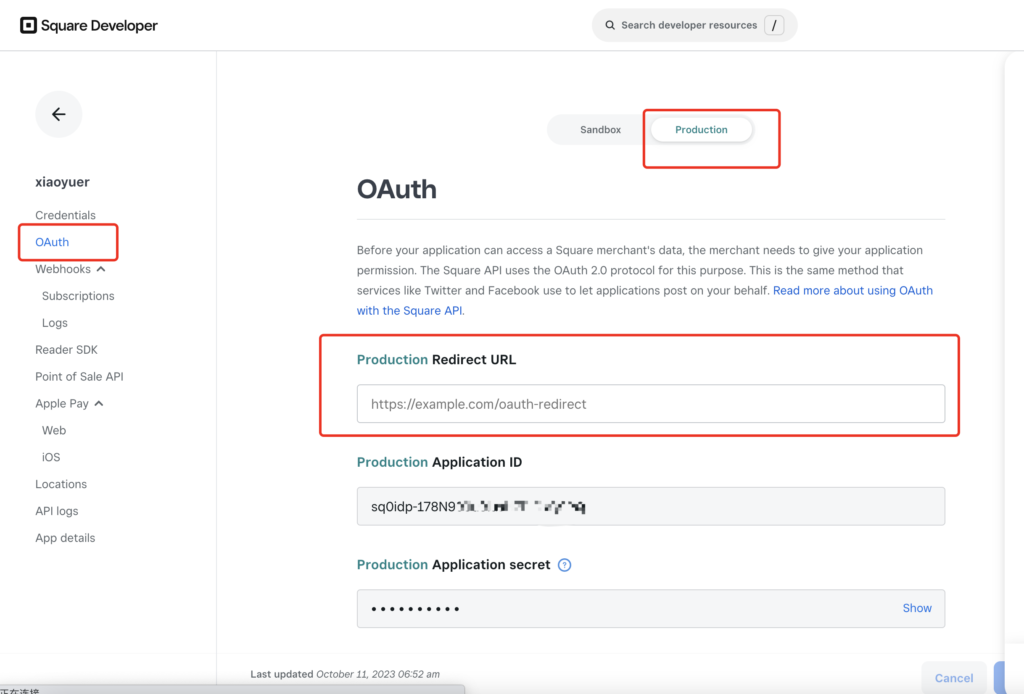This screenshot has height=694, width=1024.
Task: Open the Read more about OAuth link
Action: [645, 300]
